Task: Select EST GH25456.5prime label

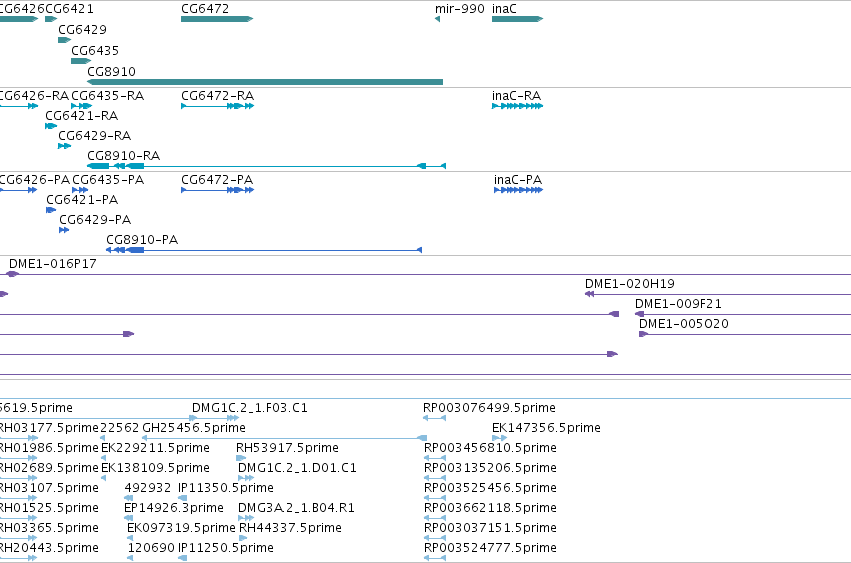Action: (x=194, y=428)
